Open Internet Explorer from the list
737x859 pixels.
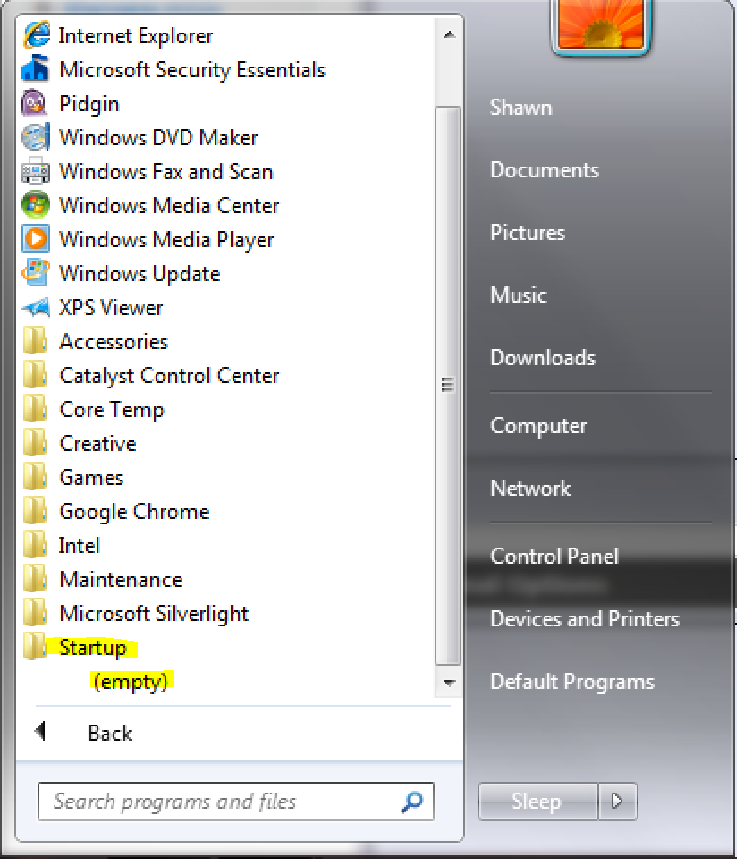click(135, 36)
